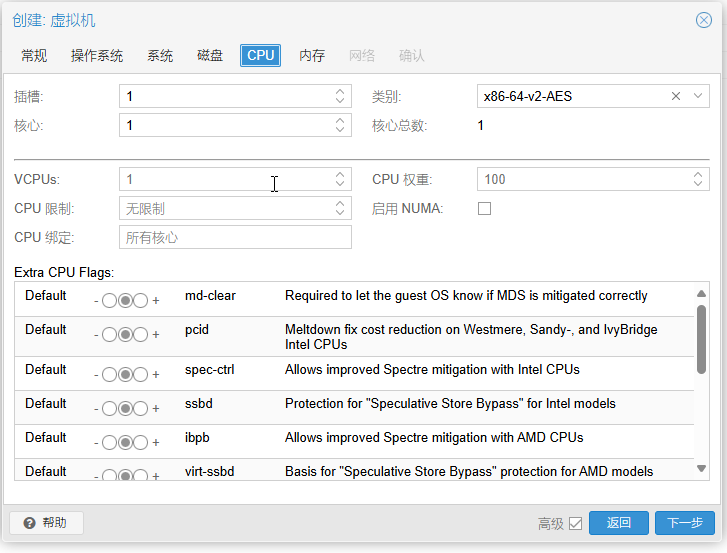Open the 类别 CPU type dropdown
Image resolution: width=727 pixels, height=553 pixels.
point(697,96)
